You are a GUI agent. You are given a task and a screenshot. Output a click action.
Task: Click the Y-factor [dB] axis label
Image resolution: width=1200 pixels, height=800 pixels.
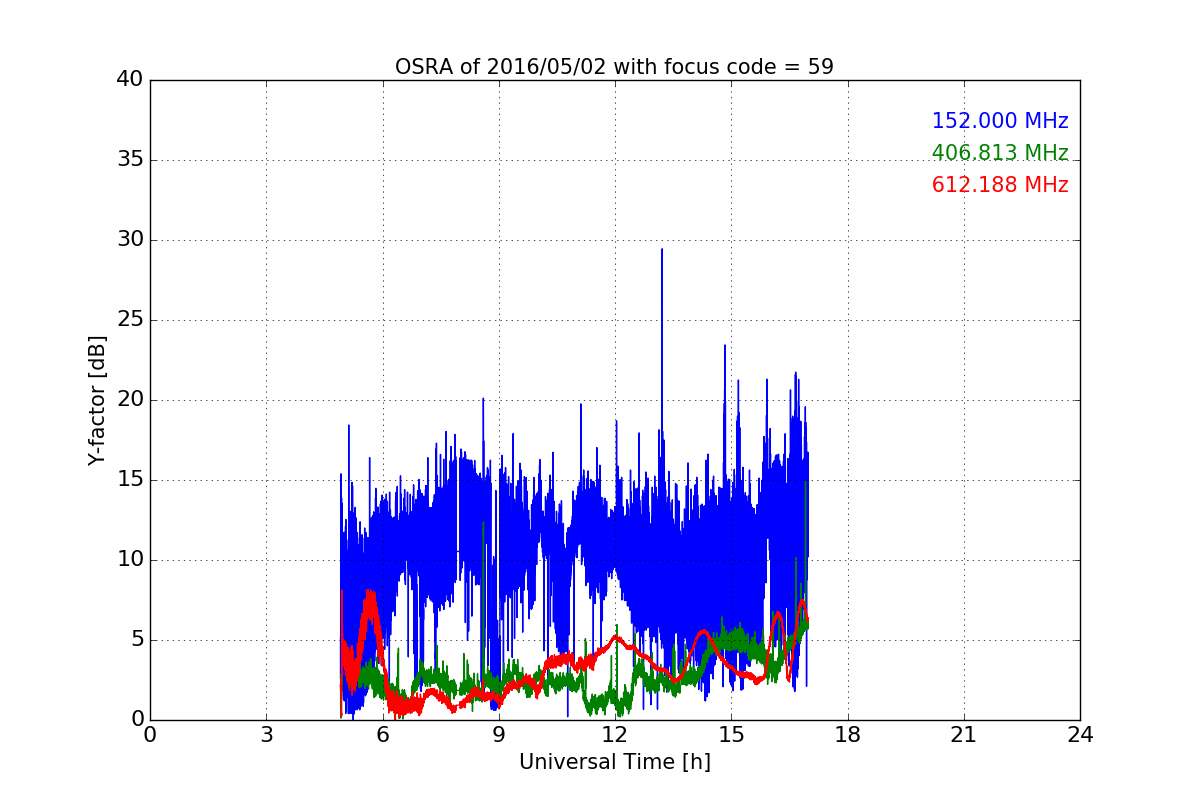tap(96, 400)
